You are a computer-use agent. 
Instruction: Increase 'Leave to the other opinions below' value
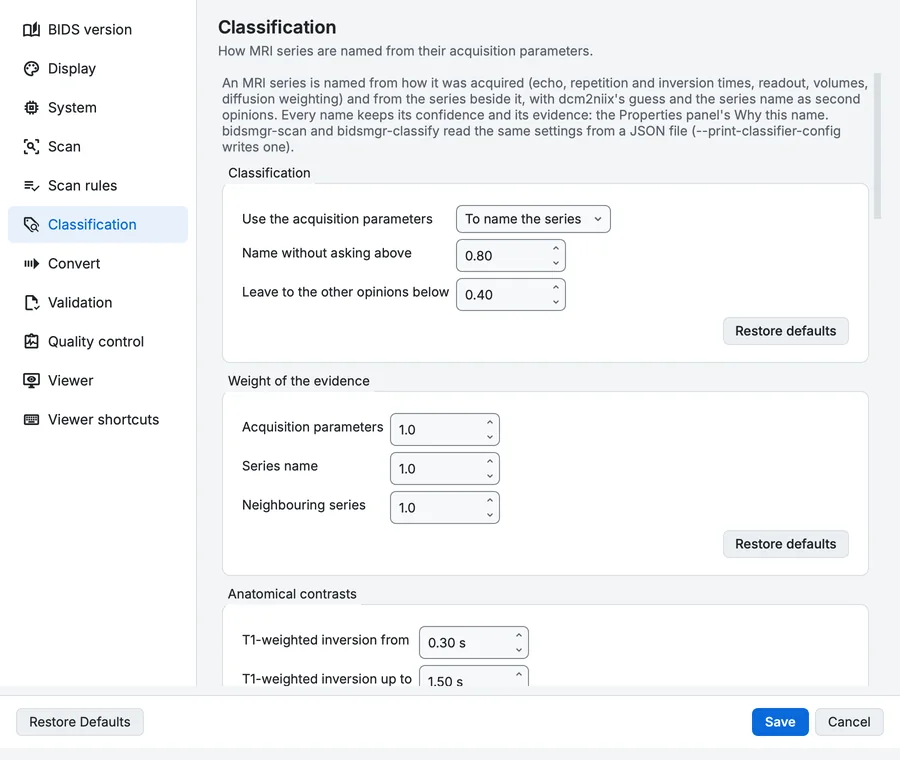(556, 288)
